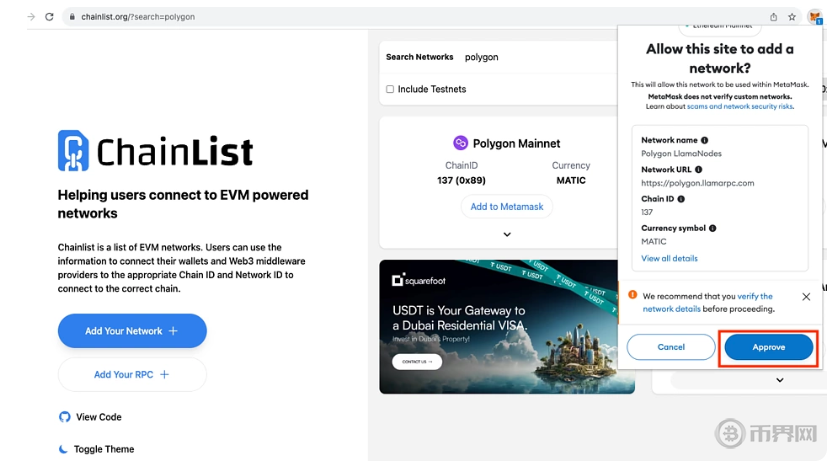The width and height of the screenshot is (828, 461).
Task: Click the MetaMask fox extension icon
Action: click(x=814, y=17)
